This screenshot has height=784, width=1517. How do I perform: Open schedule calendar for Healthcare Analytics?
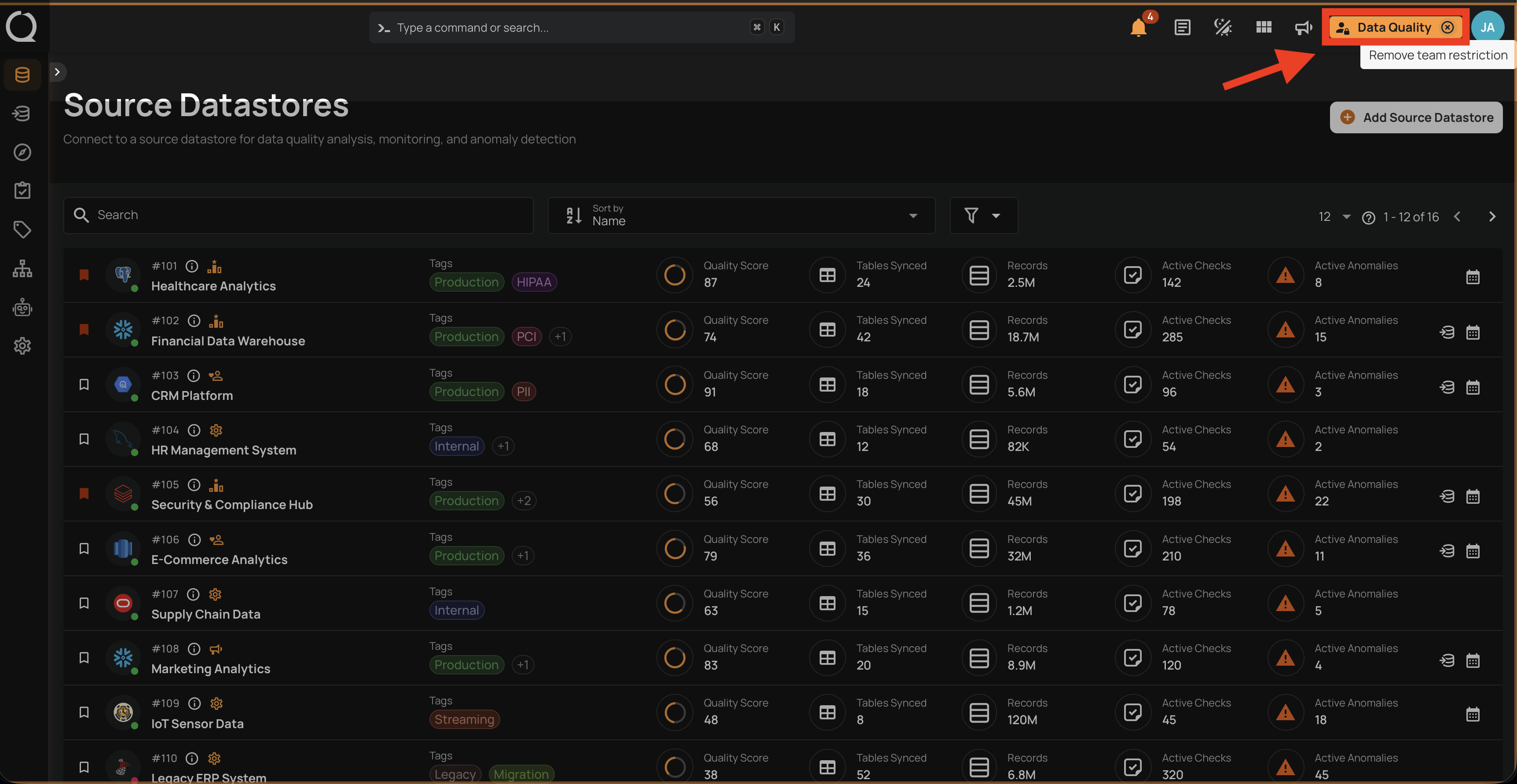coord(1472,278)
